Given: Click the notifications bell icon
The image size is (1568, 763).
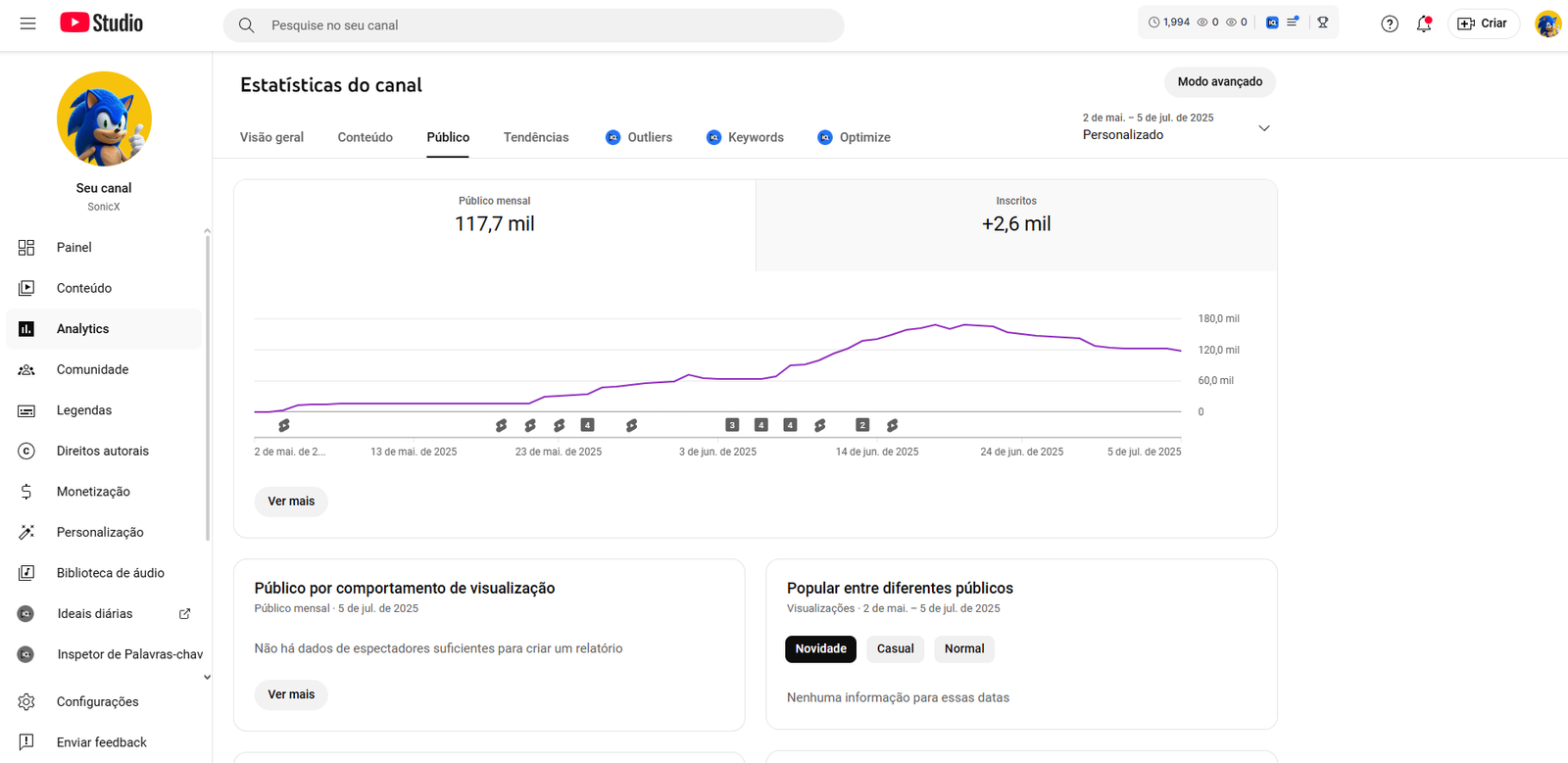Looking at the screenshot, I should click(x=1423, y=24).
